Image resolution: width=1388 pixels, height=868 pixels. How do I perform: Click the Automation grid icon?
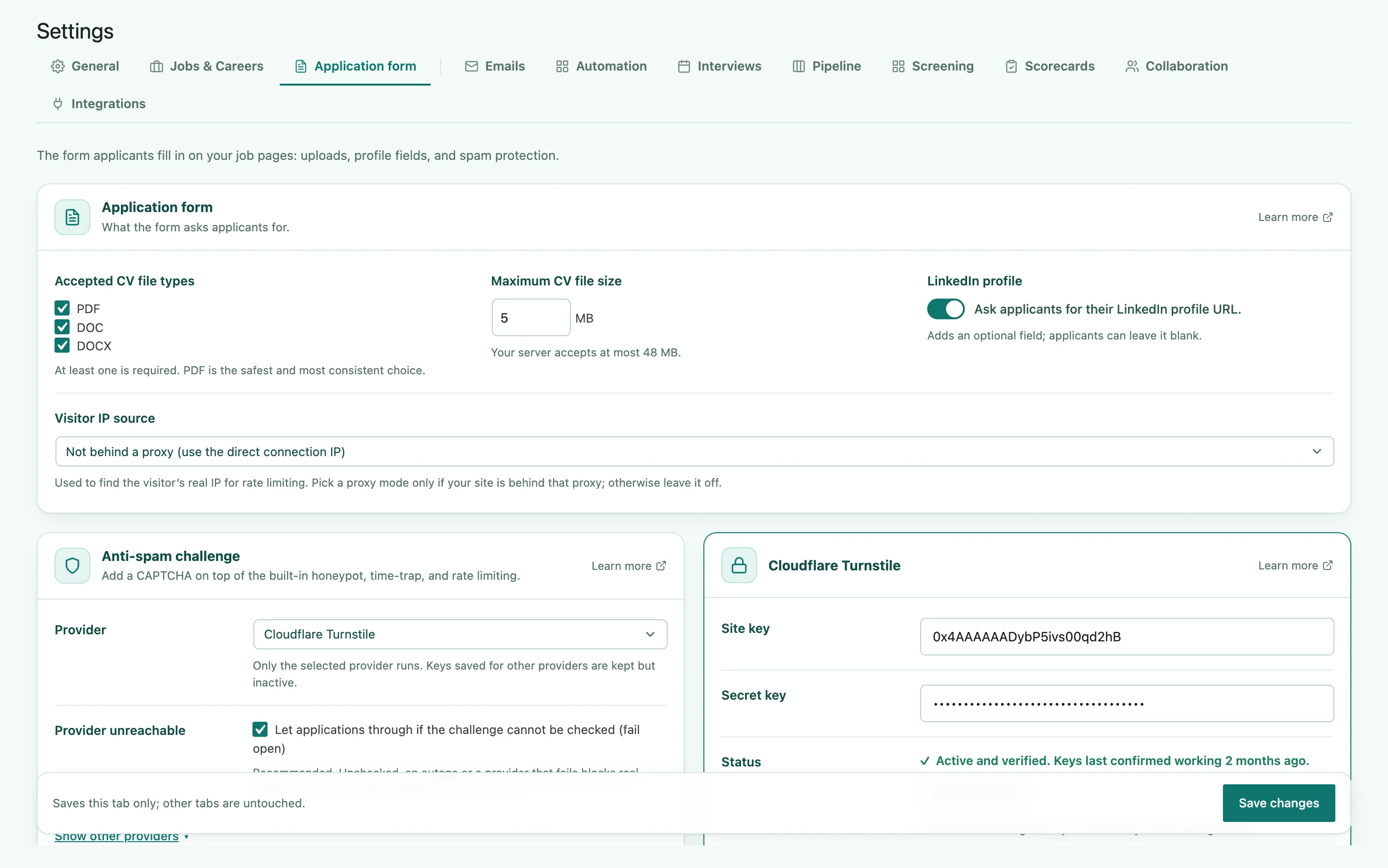(562, 67)
